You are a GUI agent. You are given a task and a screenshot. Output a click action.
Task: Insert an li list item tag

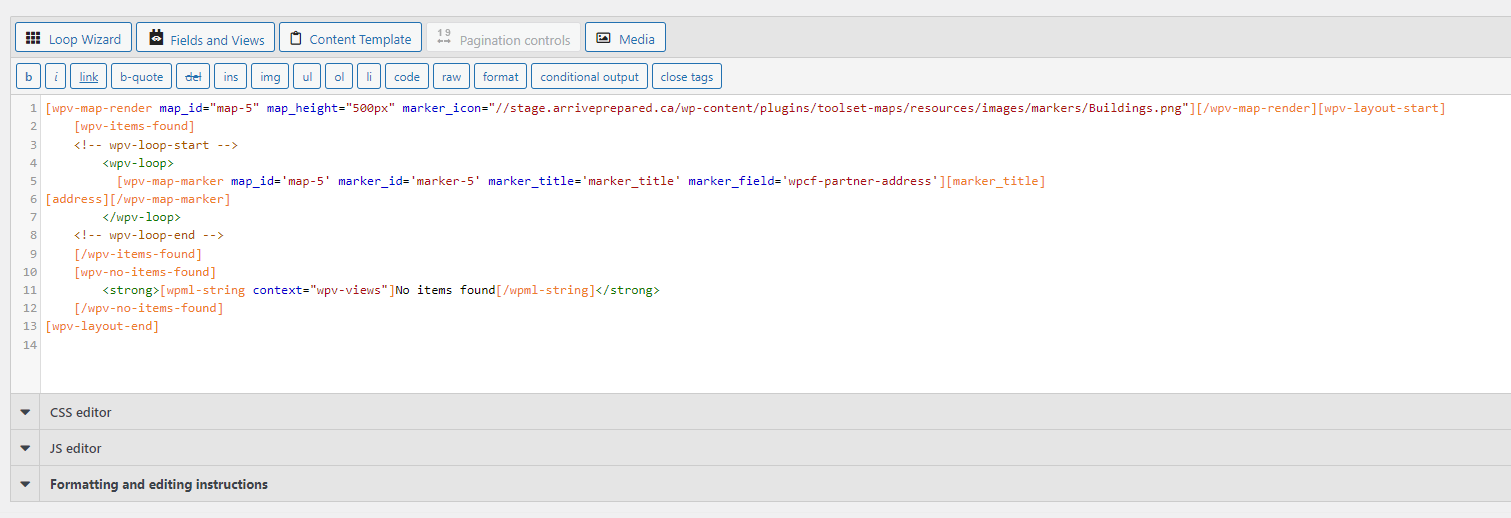pos(369,76)
